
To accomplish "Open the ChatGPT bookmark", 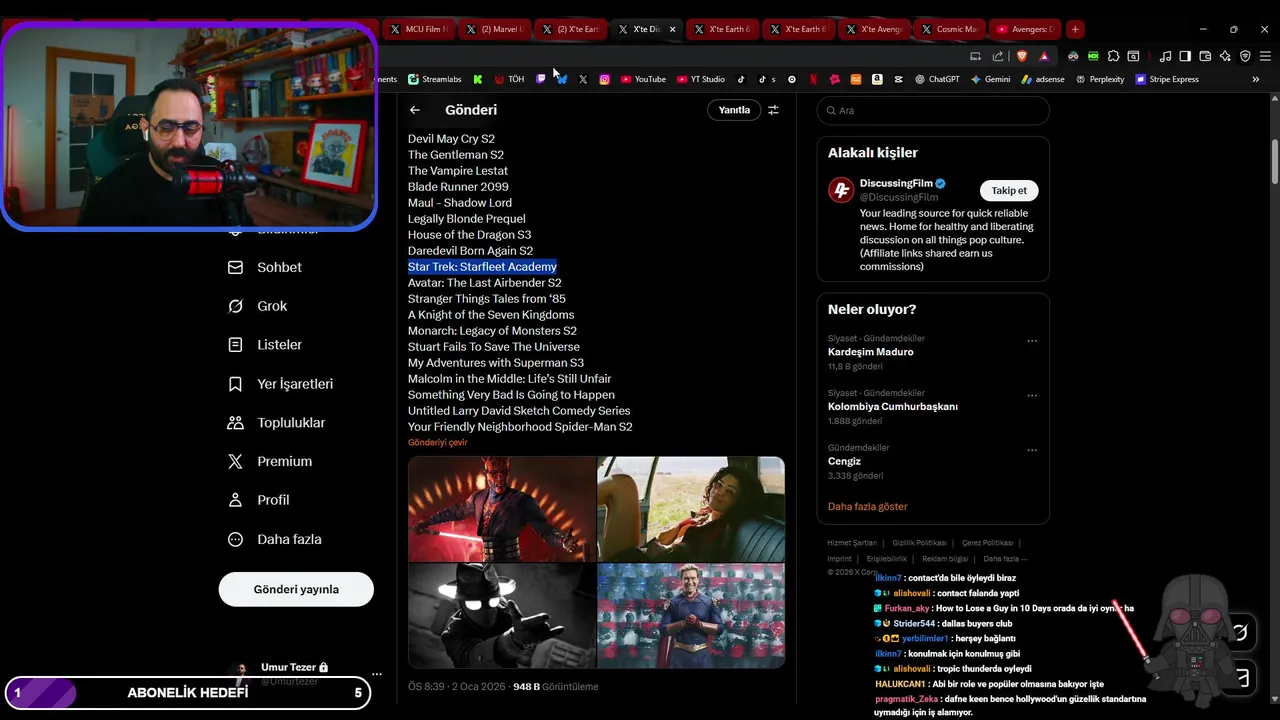I will click(936, 79).
